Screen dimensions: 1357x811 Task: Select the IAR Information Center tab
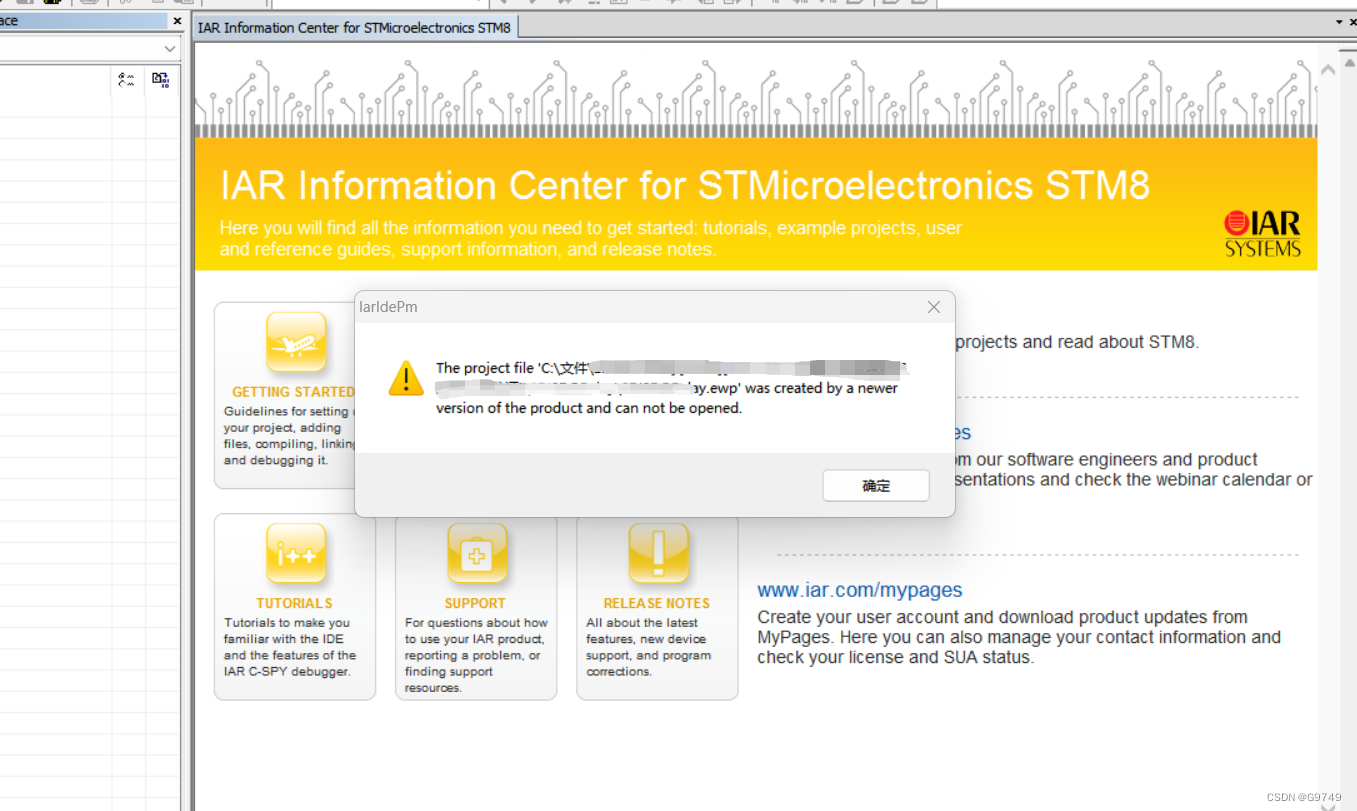355,28
